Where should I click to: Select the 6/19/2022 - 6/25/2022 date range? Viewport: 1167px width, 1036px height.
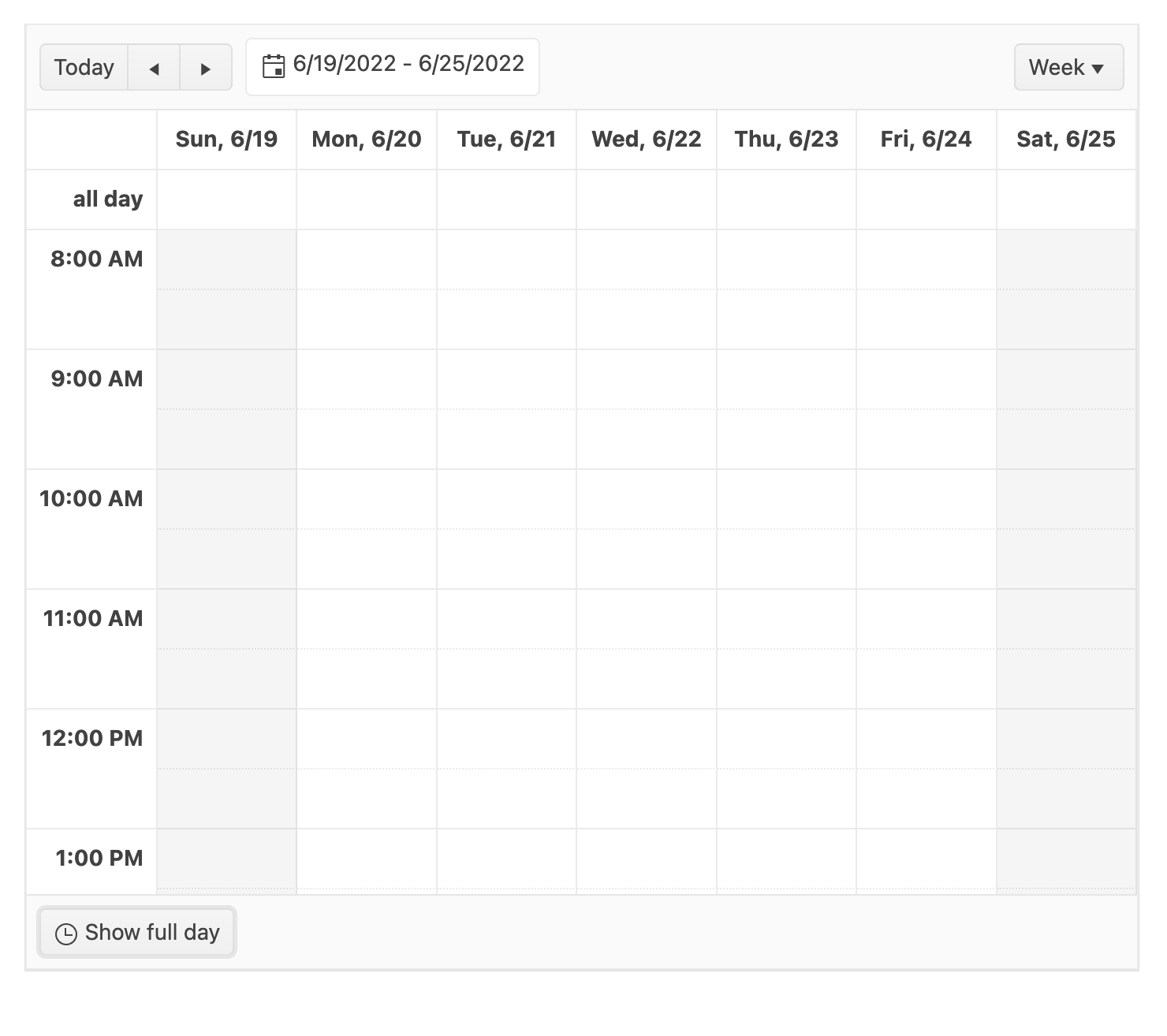[x=408, y=64]
